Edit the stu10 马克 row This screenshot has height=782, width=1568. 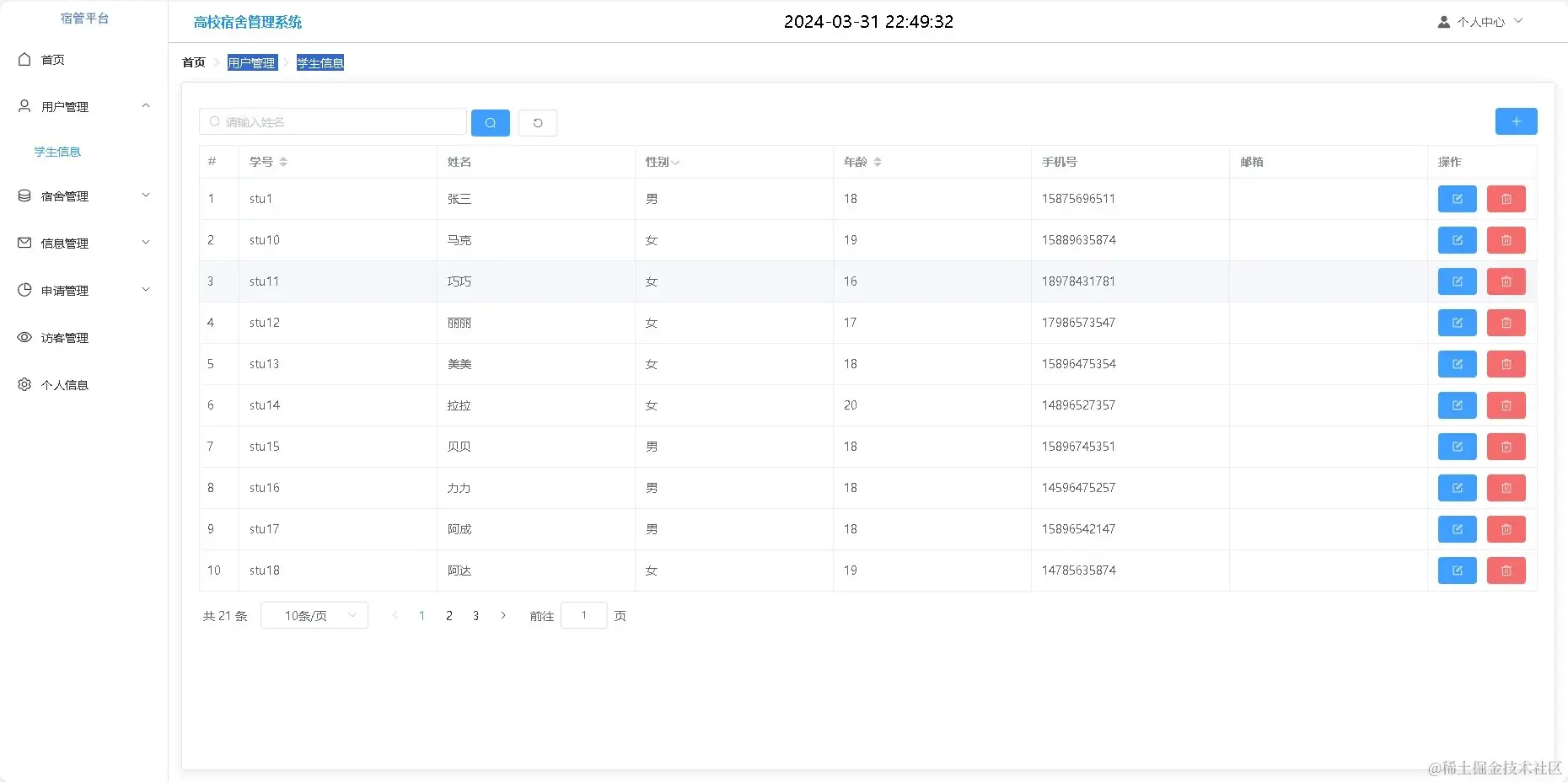click(1458, 240)
